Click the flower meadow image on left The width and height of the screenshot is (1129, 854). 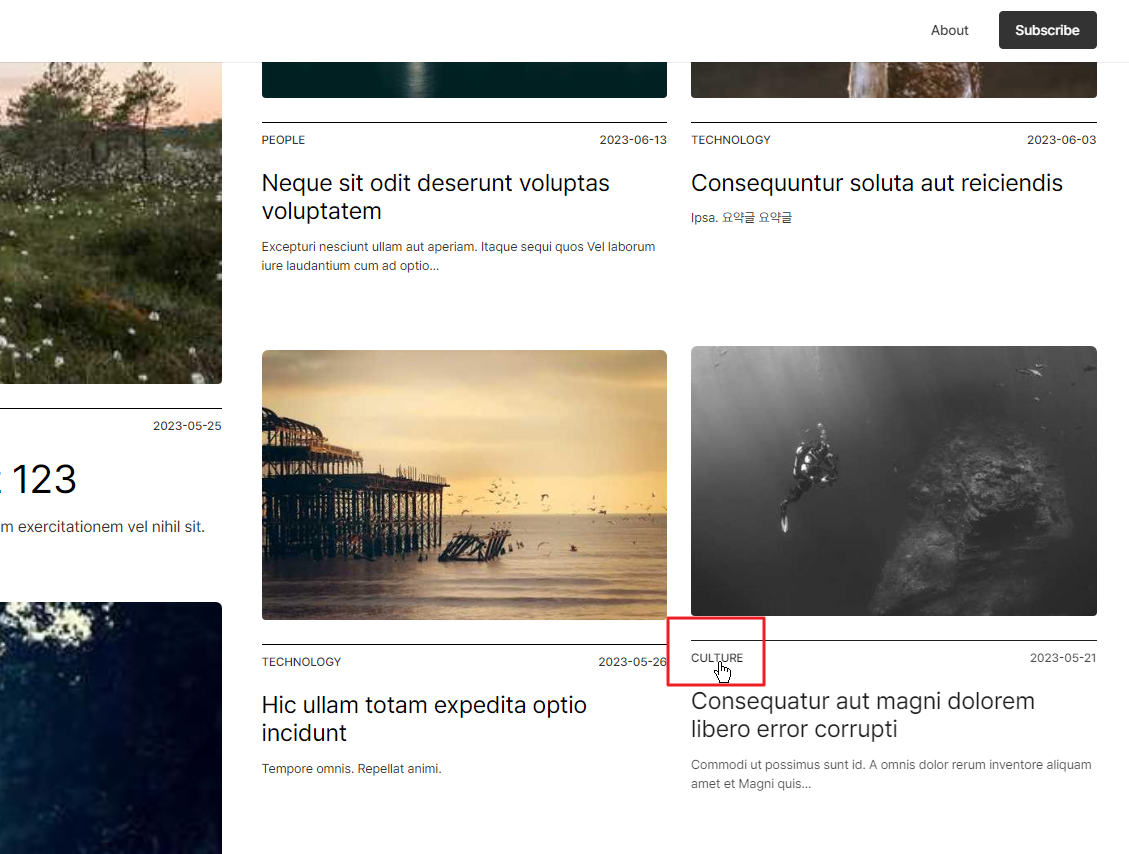(111, 223)
